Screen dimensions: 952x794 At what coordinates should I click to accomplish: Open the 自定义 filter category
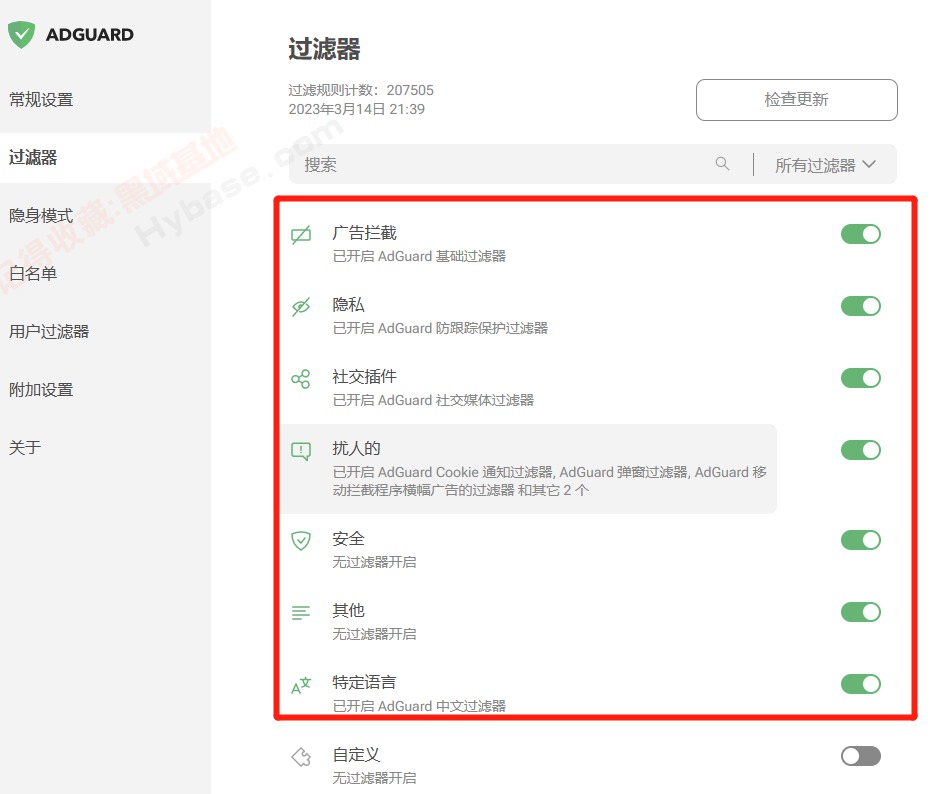coord(528,765)
